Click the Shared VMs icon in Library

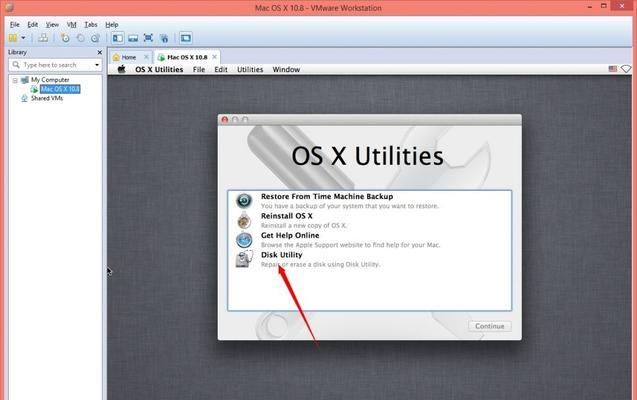(24, 98)
